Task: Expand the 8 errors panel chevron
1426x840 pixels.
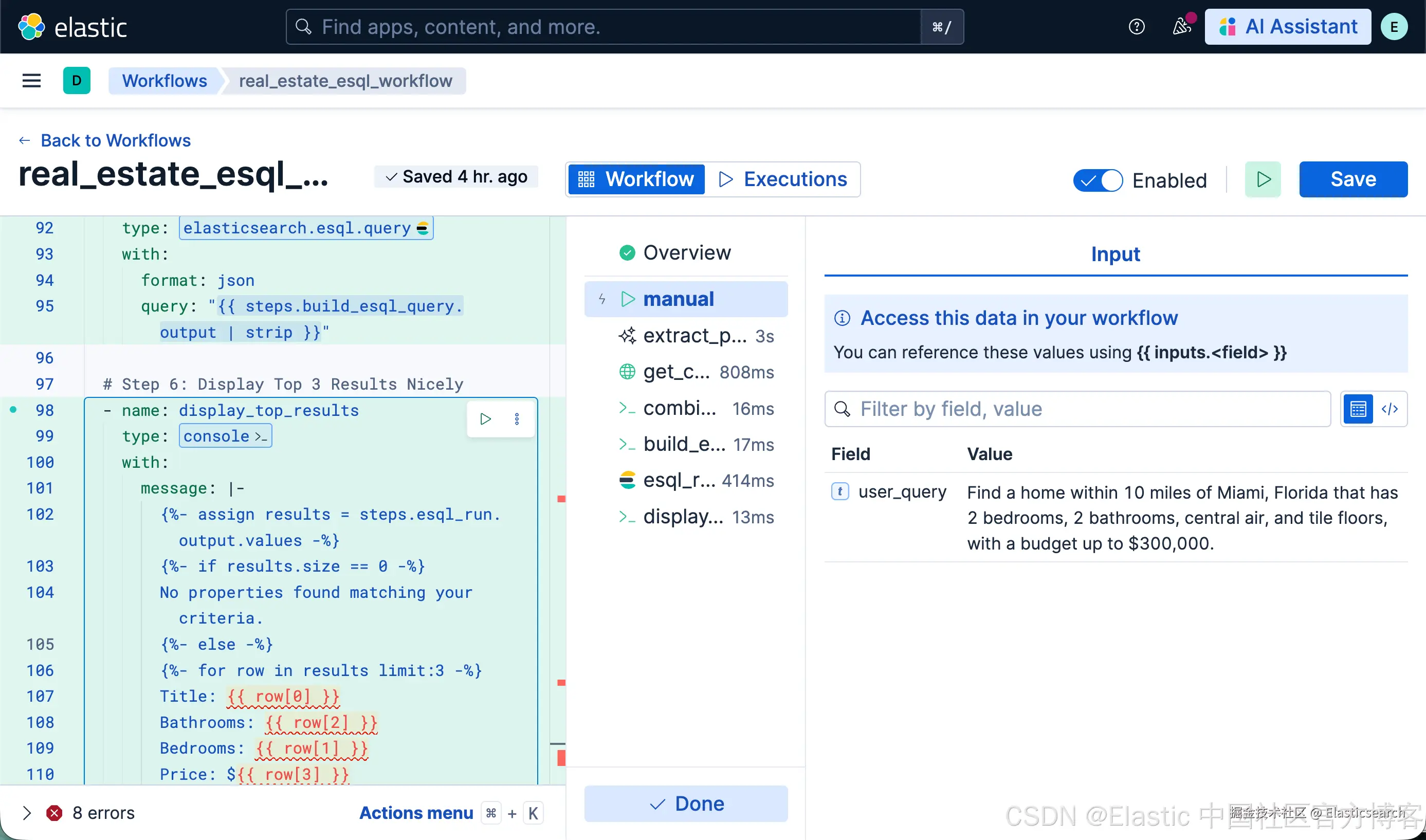Action: tap(27, 813)
